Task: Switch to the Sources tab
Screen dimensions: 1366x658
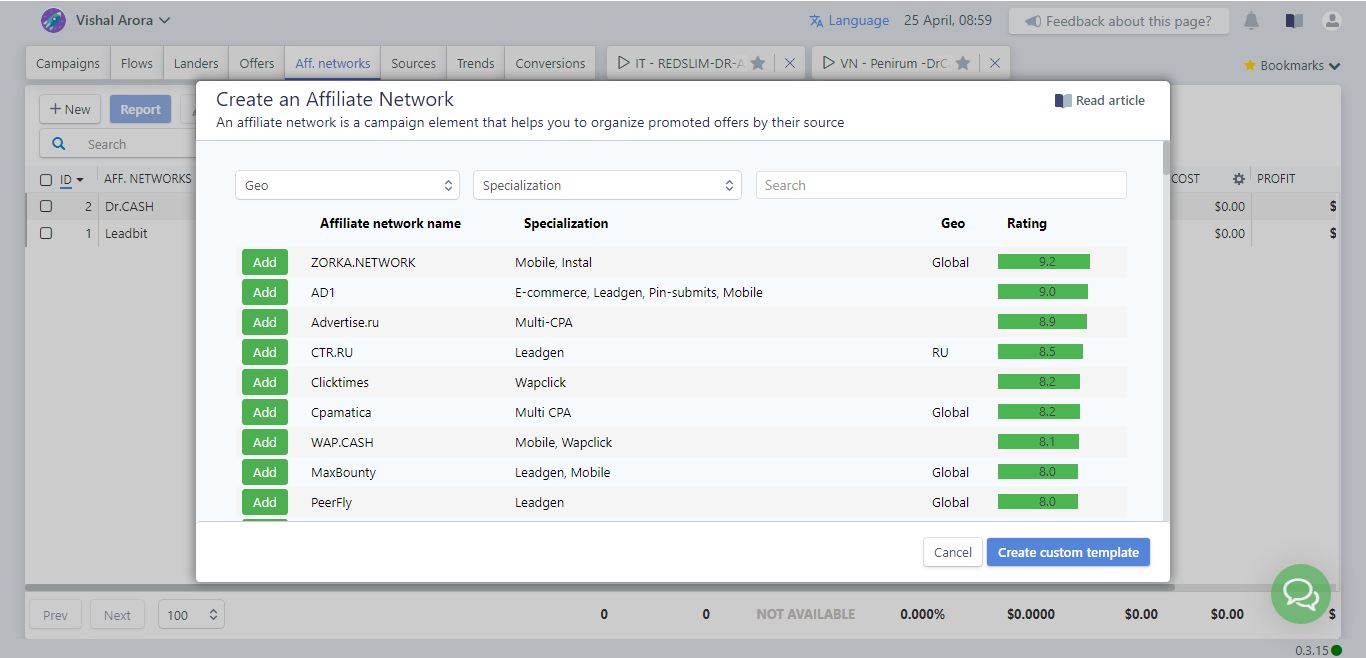Action: [413, 63]
